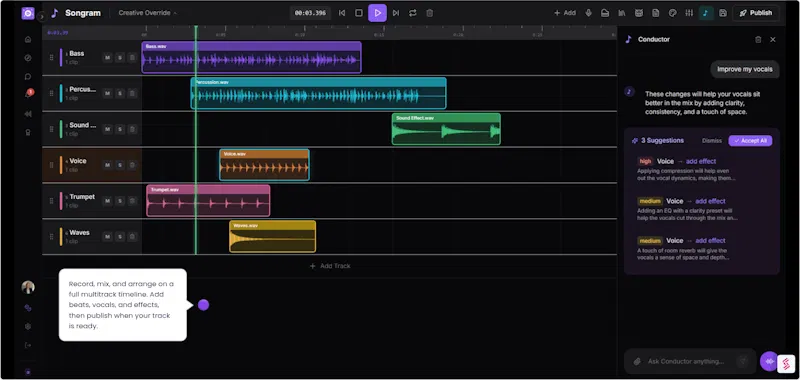
Task: Mute the Bass track
Action: (107, 58)
